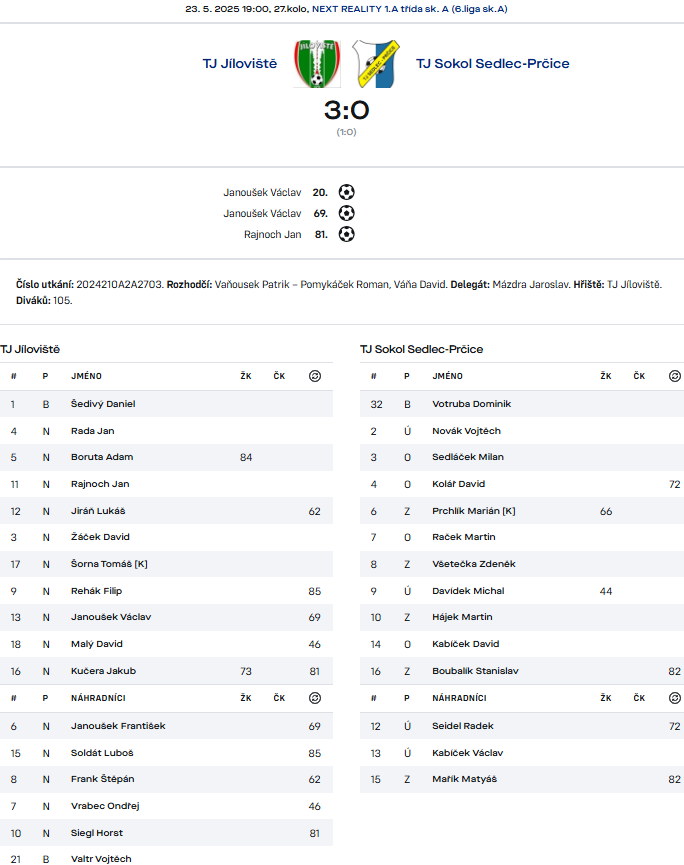
Task: Click the 3:0 final score
Action: click(x=346, y=110)
